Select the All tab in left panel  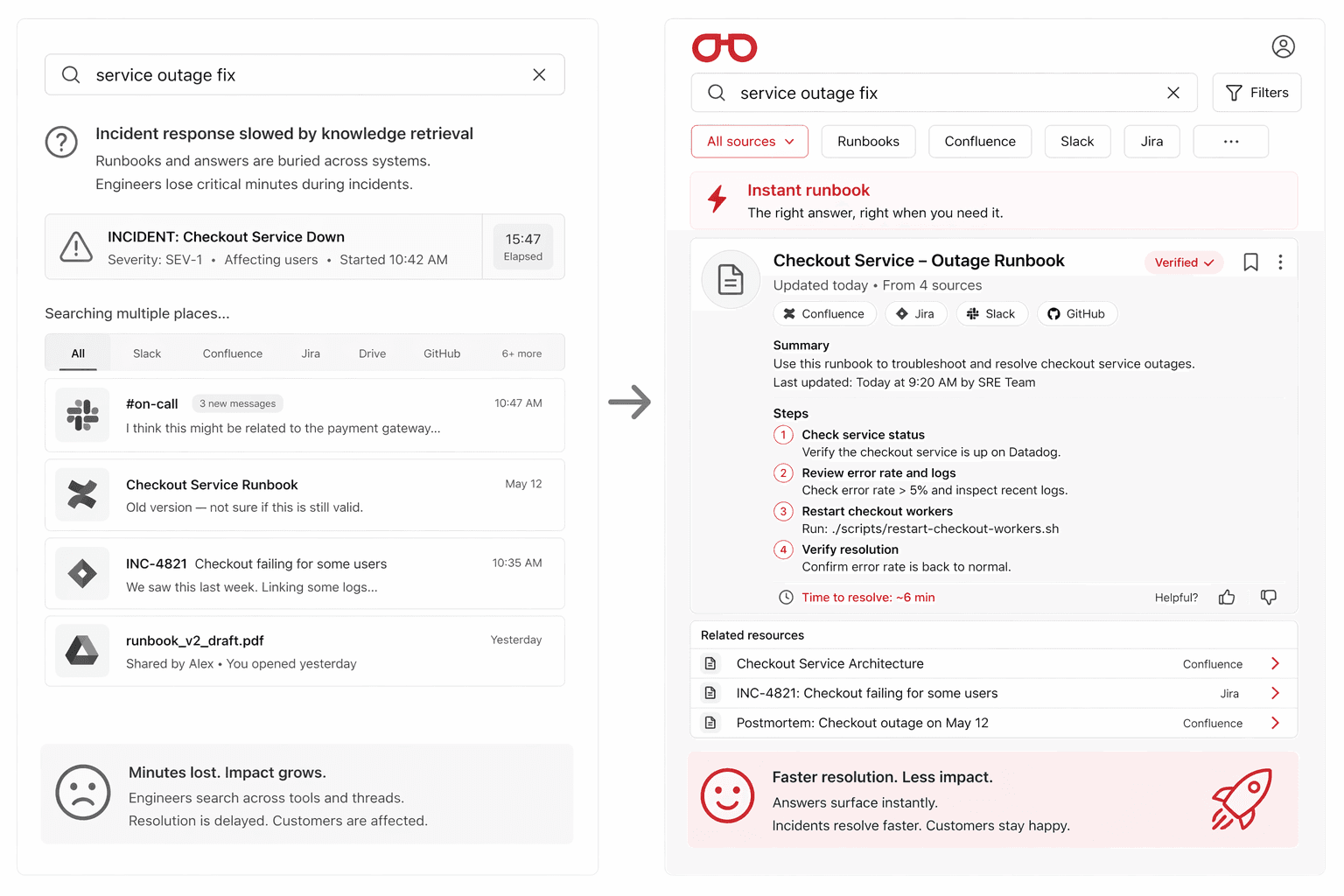78,353
